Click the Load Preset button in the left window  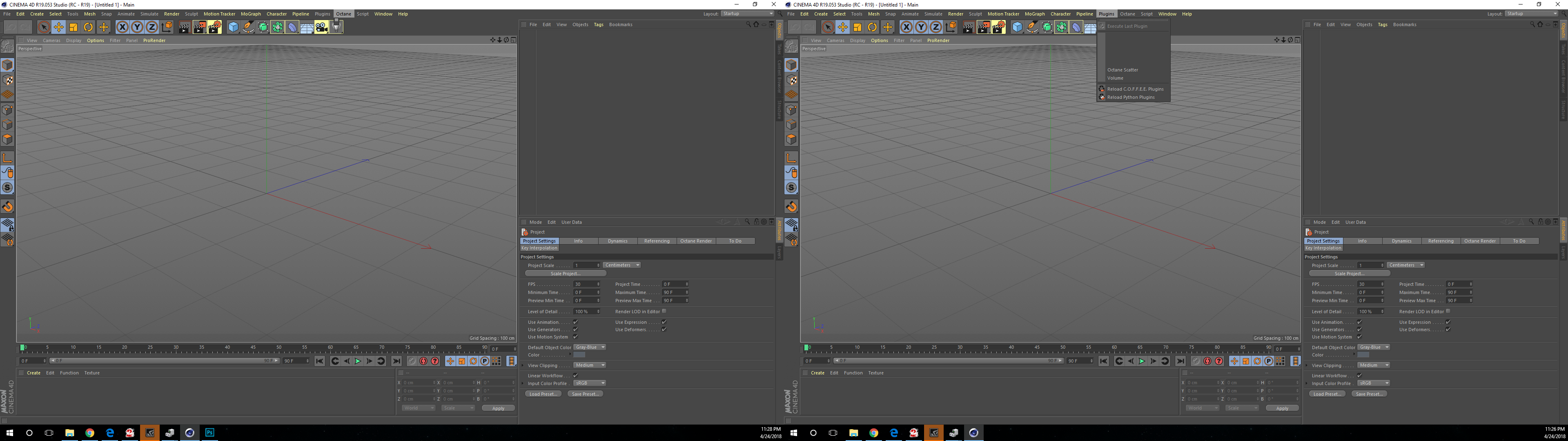(543, 394)
